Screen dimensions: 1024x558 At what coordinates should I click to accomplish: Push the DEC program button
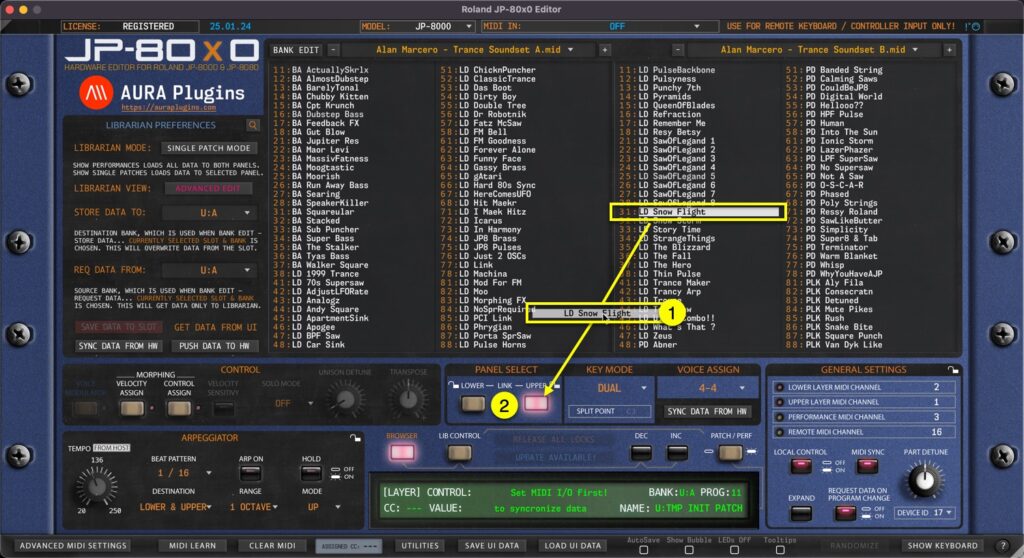[x=641, y=452]
